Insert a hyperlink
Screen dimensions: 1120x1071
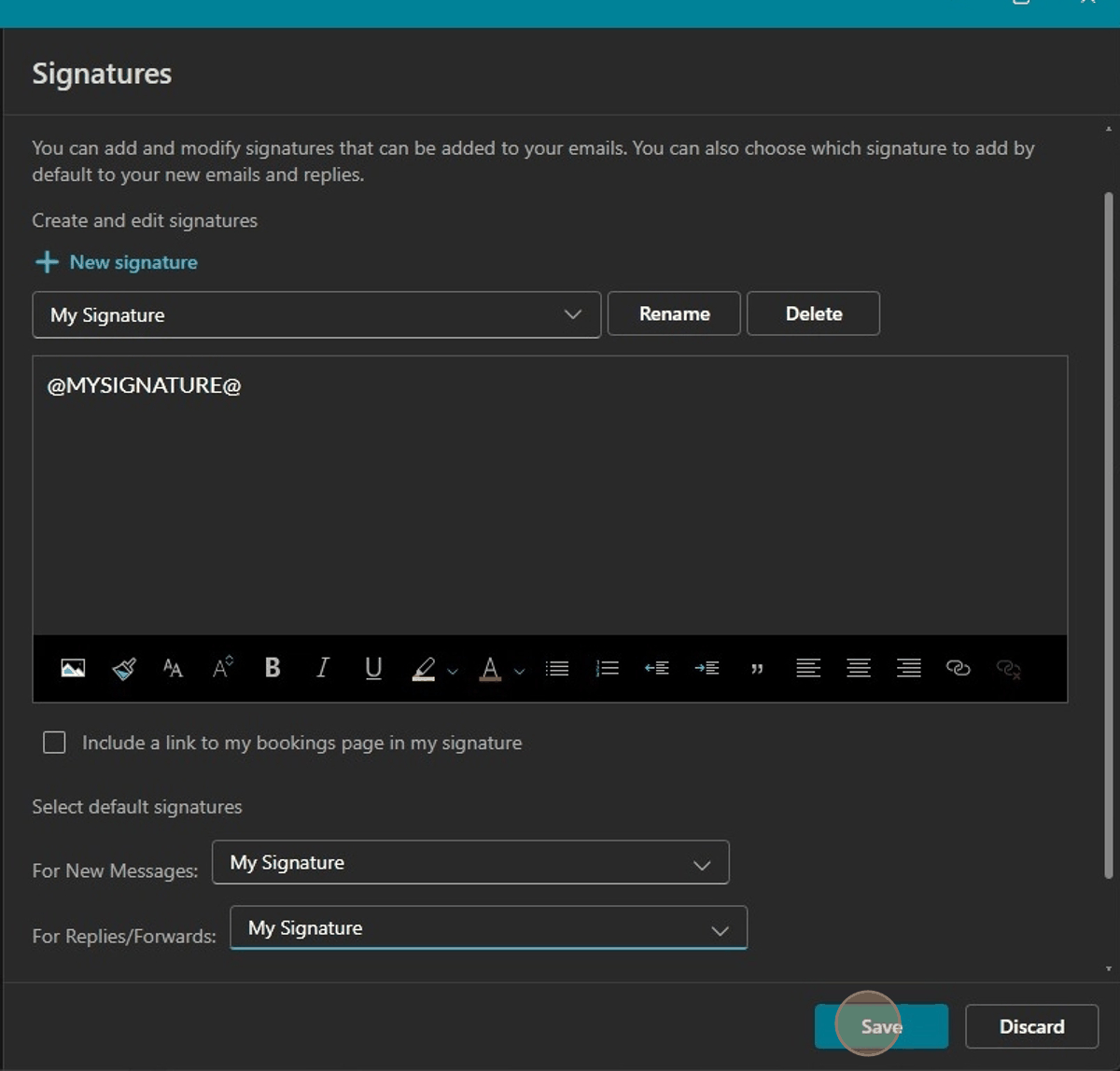pyautogui.click(x=959, y=668)
